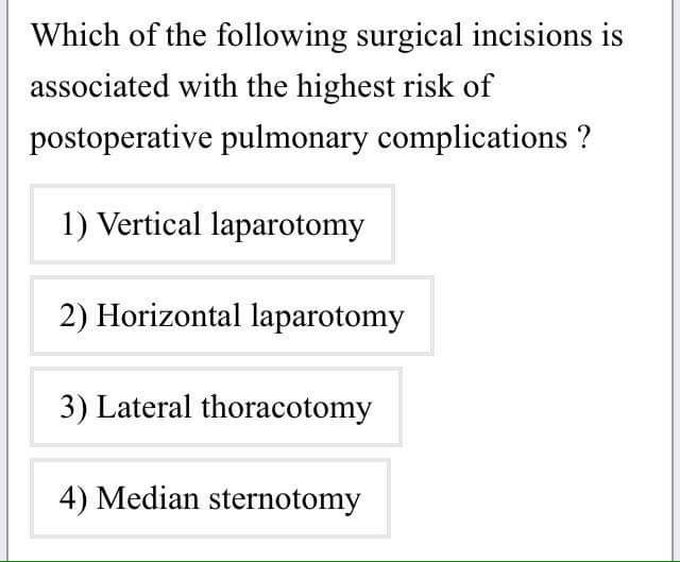The width and height of the screenshot is (680, 562).
Task: Select Median sternotomy as the answer
Action: [210, 498]
